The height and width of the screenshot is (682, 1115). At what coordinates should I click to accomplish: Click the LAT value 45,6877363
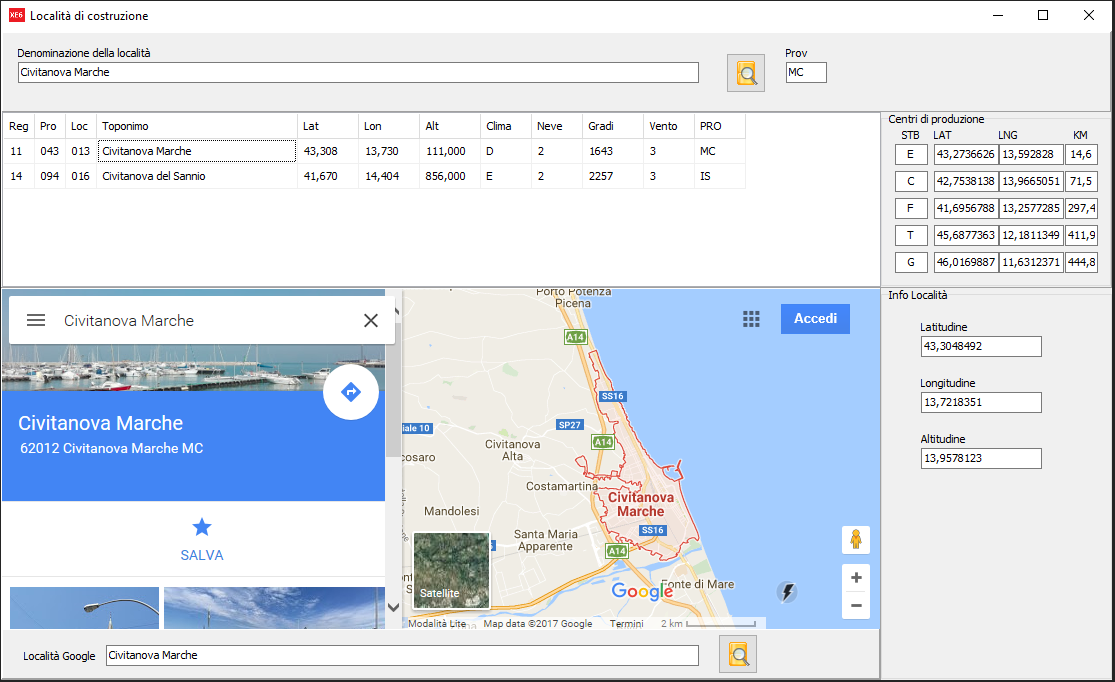tap(966, 235)
